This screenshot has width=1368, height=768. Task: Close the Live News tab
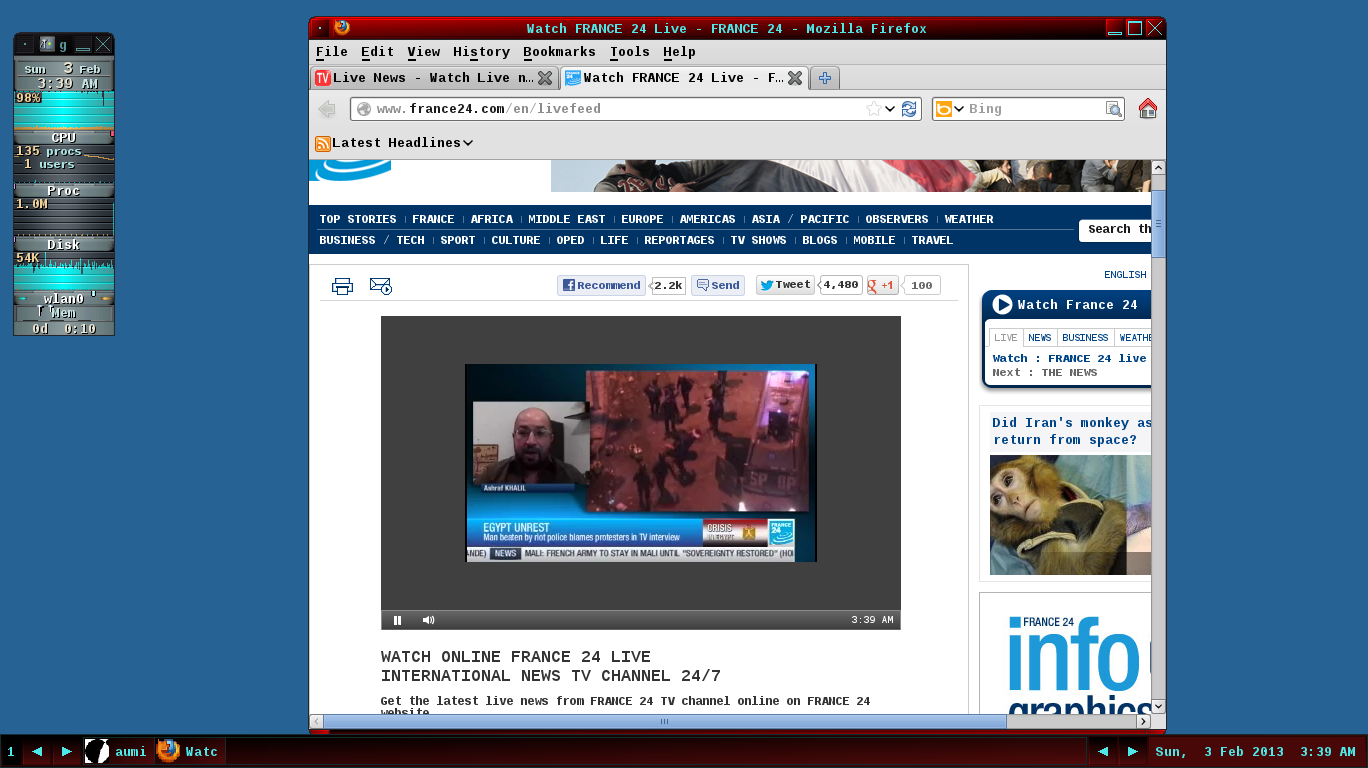click(x=545, y=78)
